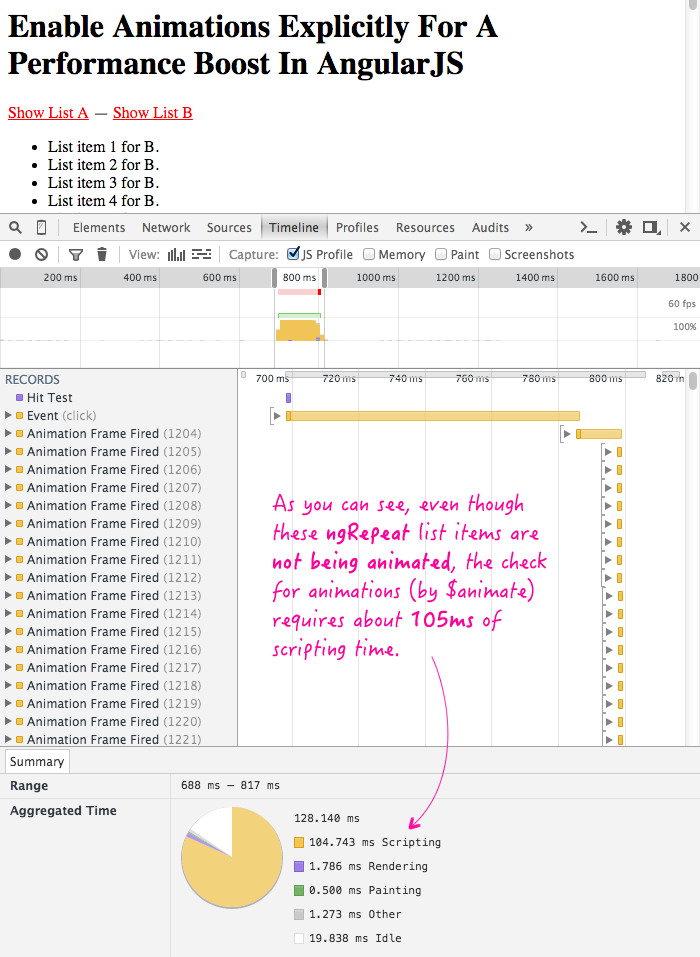Click the Show List B link
The image size is (700, 957).
(153, 113)
